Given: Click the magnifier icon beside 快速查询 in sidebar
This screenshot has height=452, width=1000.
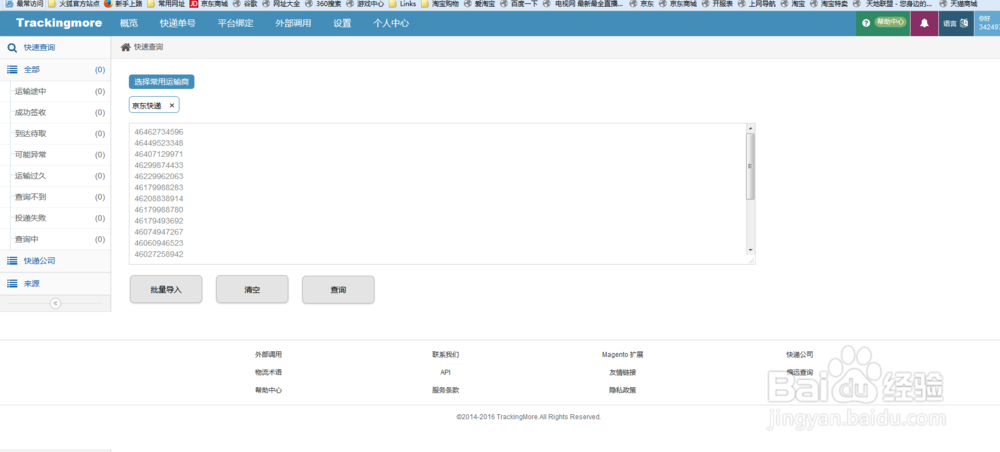Looking at the screenshot, I should coord(12,48).
